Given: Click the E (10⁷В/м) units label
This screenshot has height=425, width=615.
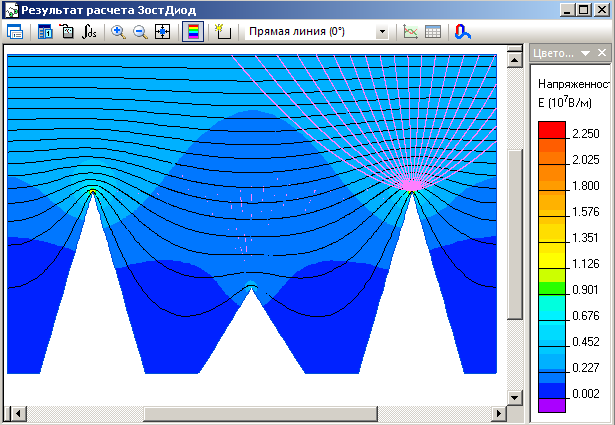Looking at the screenshot, I should click(564, 102).
